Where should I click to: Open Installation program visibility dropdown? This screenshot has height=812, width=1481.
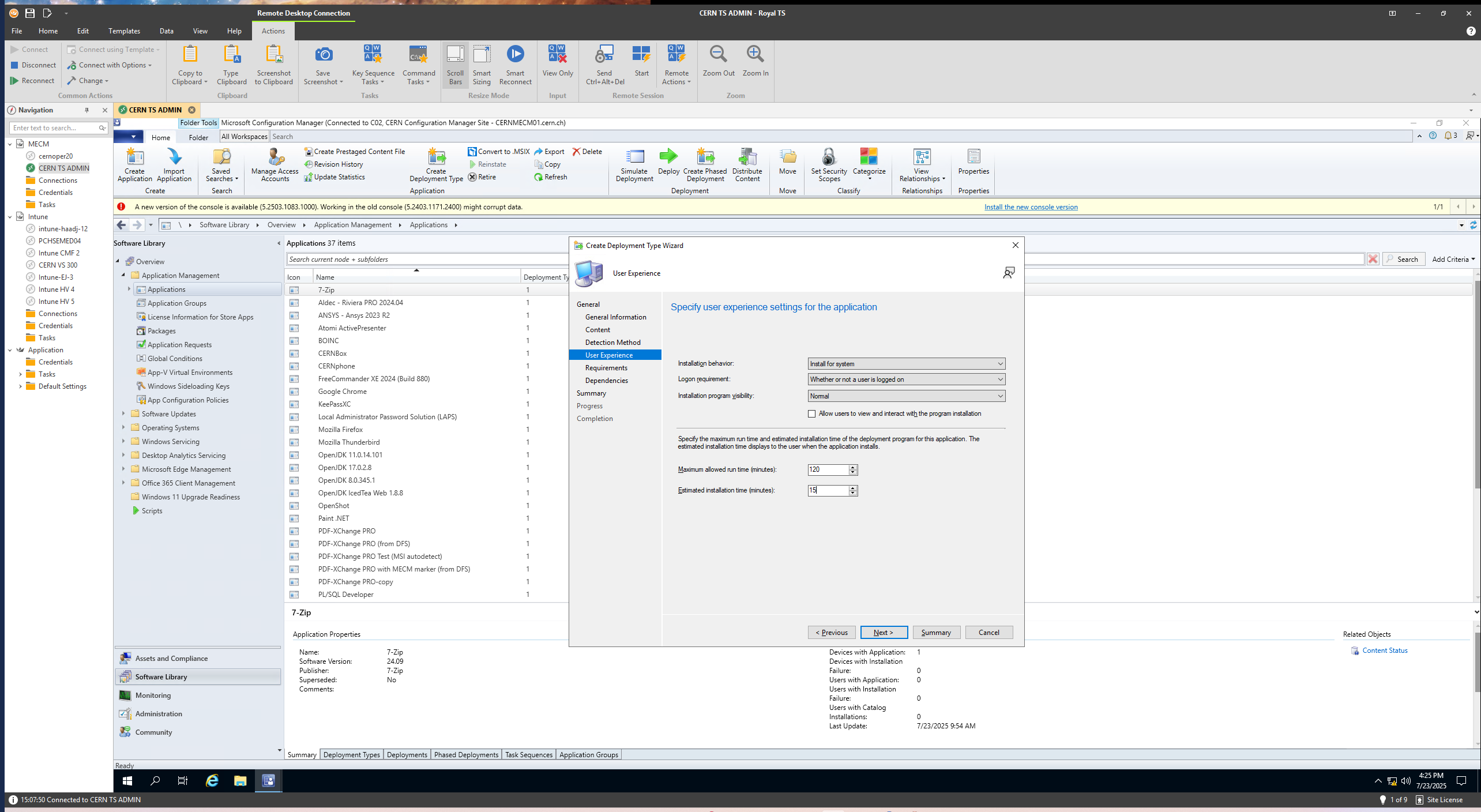click(907, 396)
